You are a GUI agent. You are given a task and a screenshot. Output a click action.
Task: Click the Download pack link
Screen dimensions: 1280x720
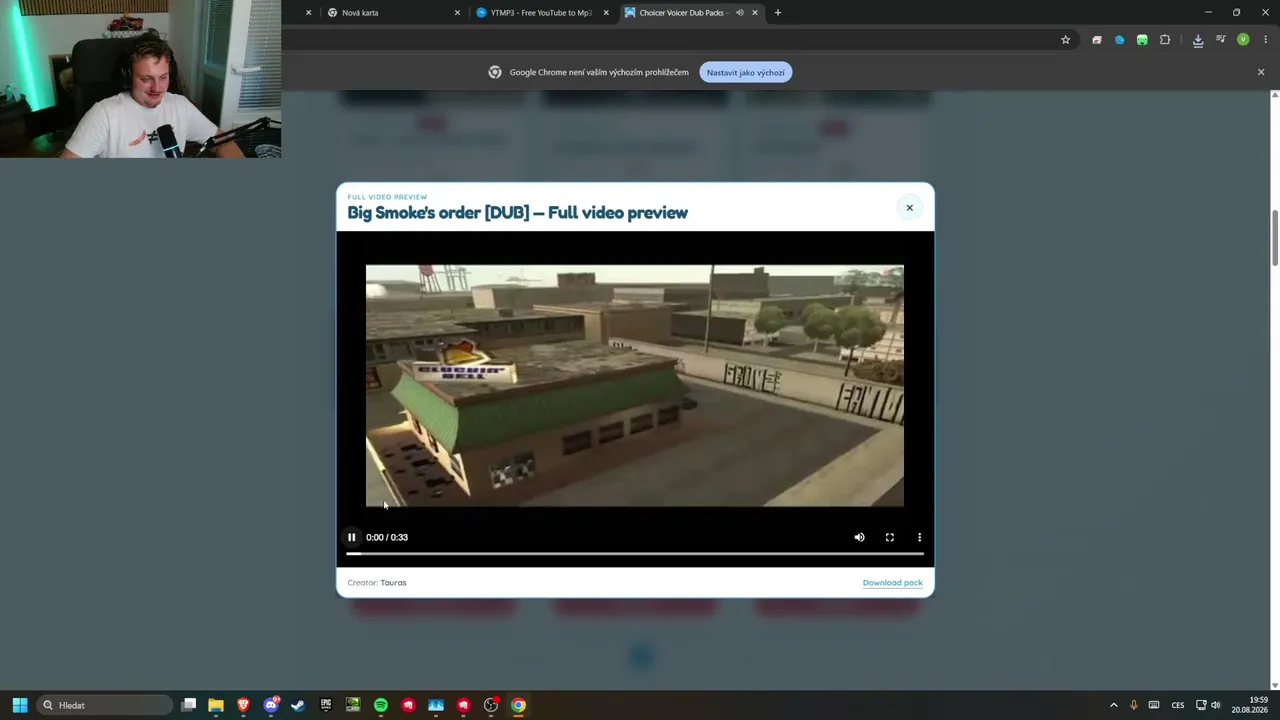892,583
